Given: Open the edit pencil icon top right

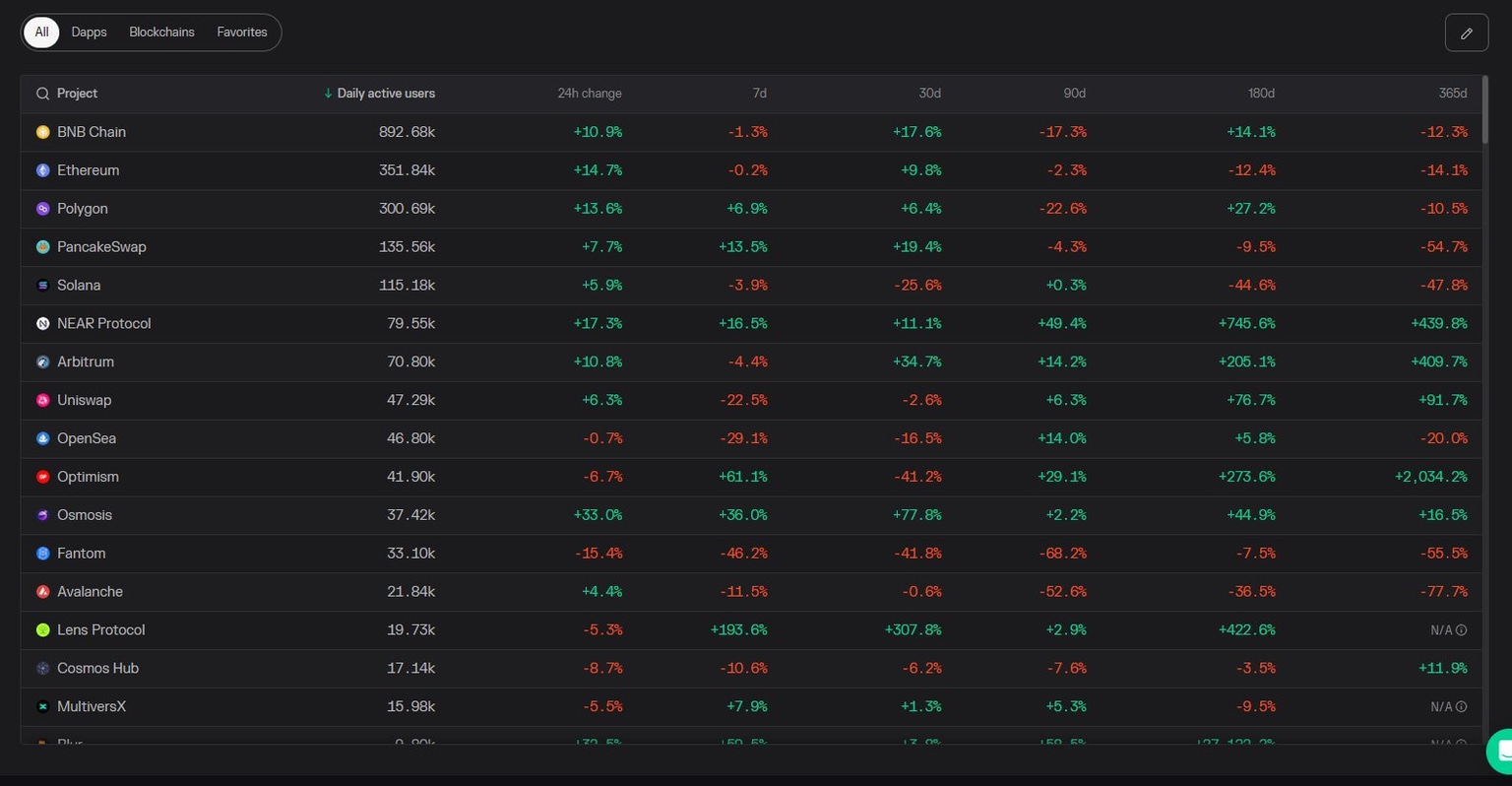Looking at the screenshot, I should [1466, 33].
